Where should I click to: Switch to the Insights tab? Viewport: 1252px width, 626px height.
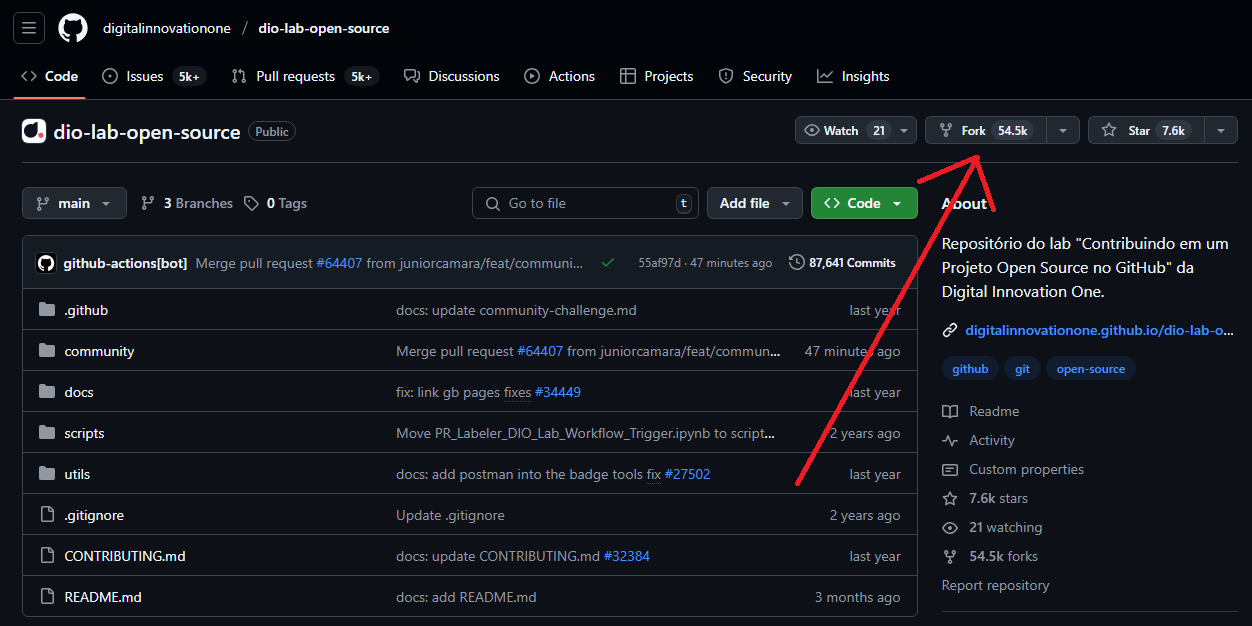tap(853, 76)
